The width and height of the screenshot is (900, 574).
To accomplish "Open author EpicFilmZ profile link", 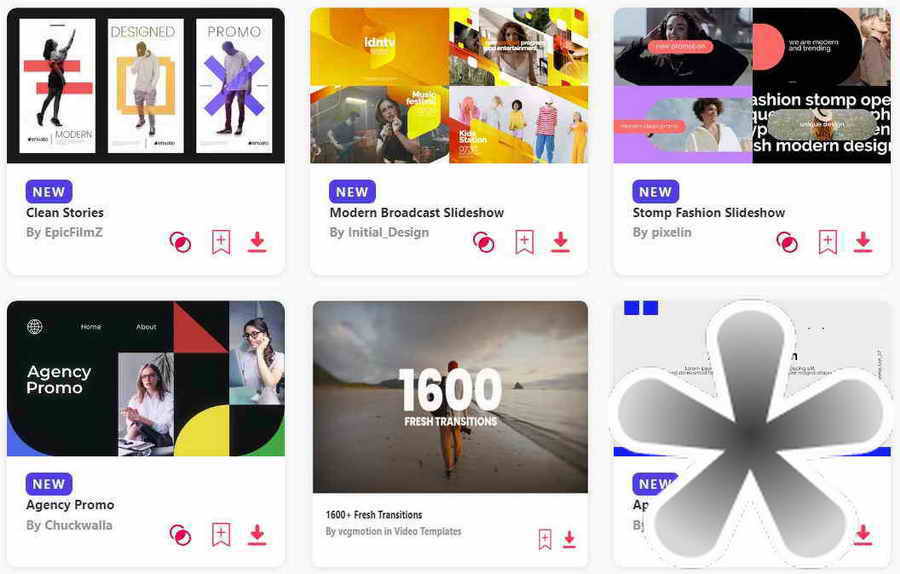I will pyautogui.click(x=73, y=232).
